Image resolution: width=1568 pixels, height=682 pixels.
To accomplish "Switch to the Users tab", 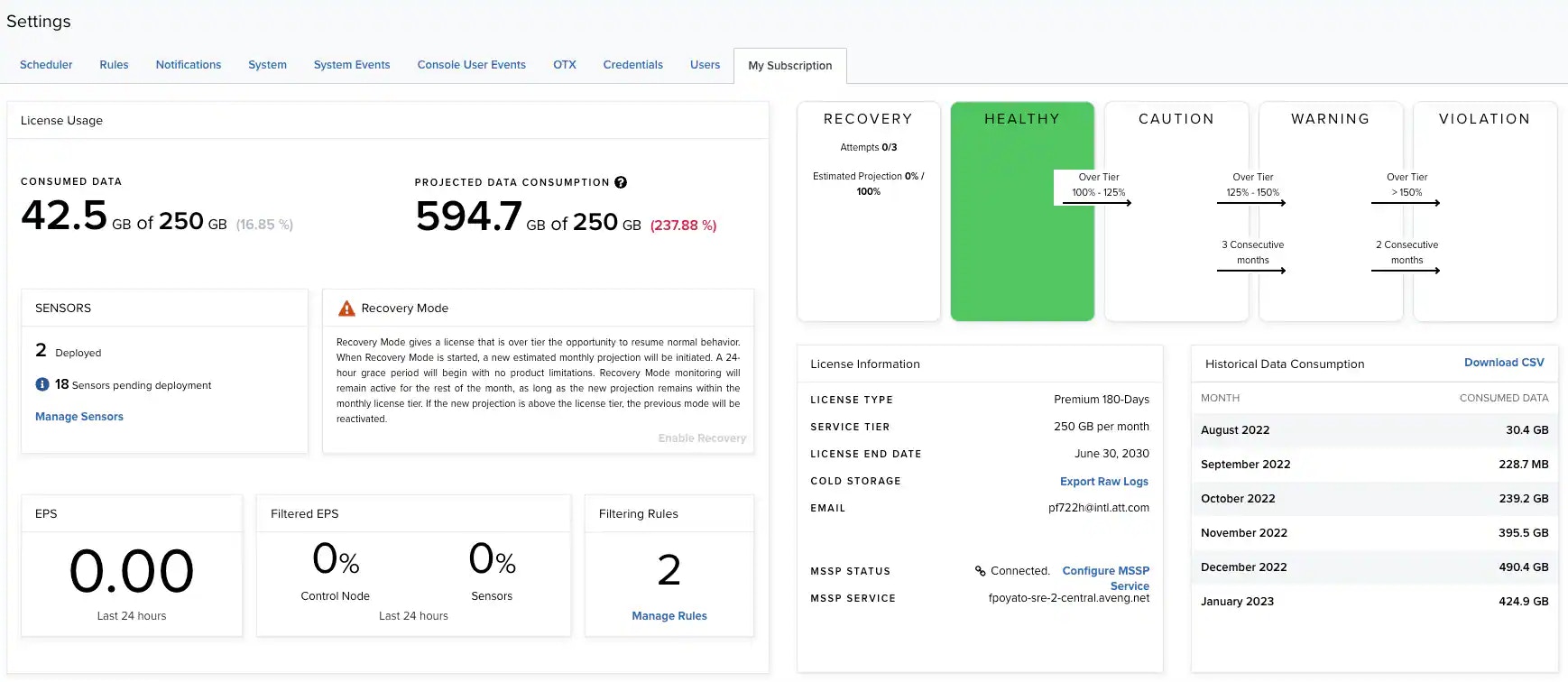I will pos(706,65).
